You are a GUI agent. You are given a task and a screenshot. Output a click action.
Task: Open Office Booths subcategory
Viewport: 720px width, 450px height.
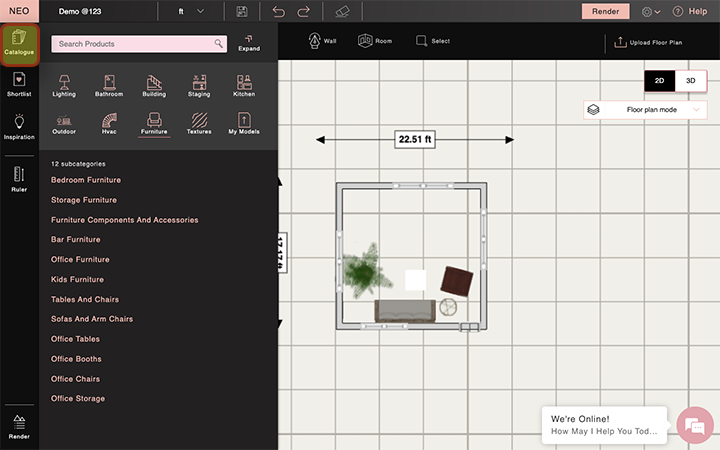76,359
